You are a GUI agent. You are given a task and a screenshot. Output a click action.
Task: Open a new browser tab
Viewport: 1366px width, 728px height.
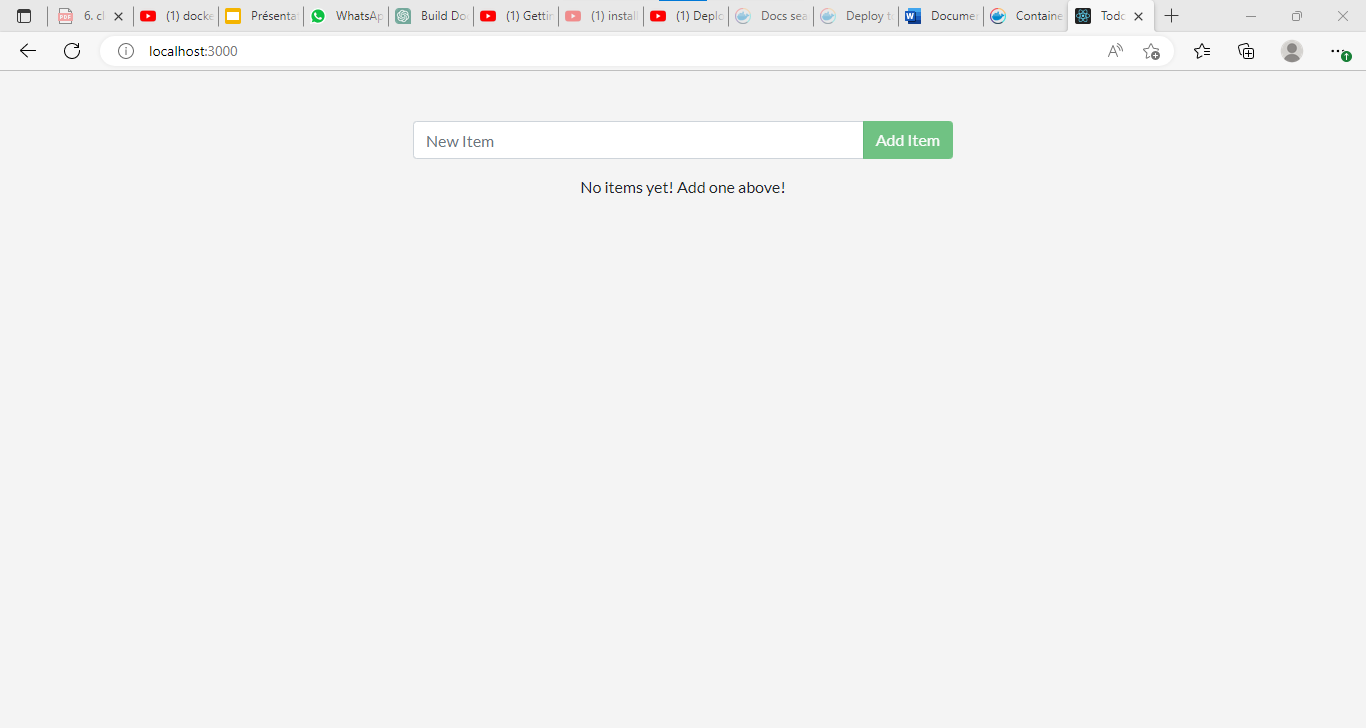[1171, 16]
